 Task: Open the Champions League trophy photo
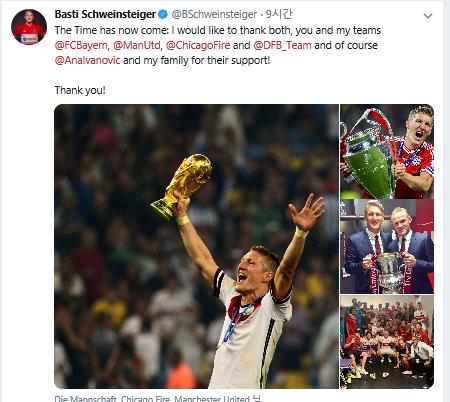click(387, 151)
